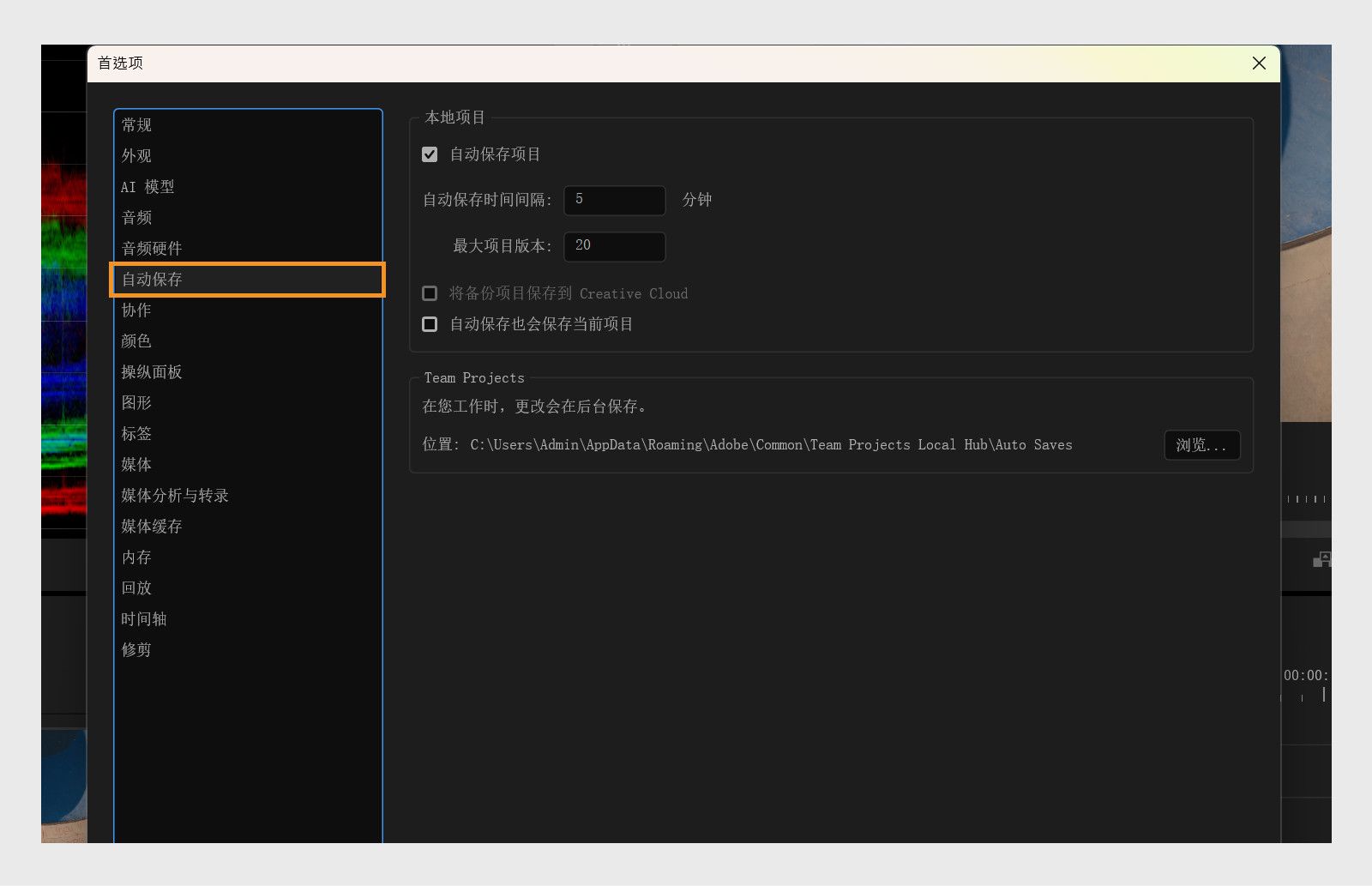Go to the 媒体 category

tap(248, 465)
